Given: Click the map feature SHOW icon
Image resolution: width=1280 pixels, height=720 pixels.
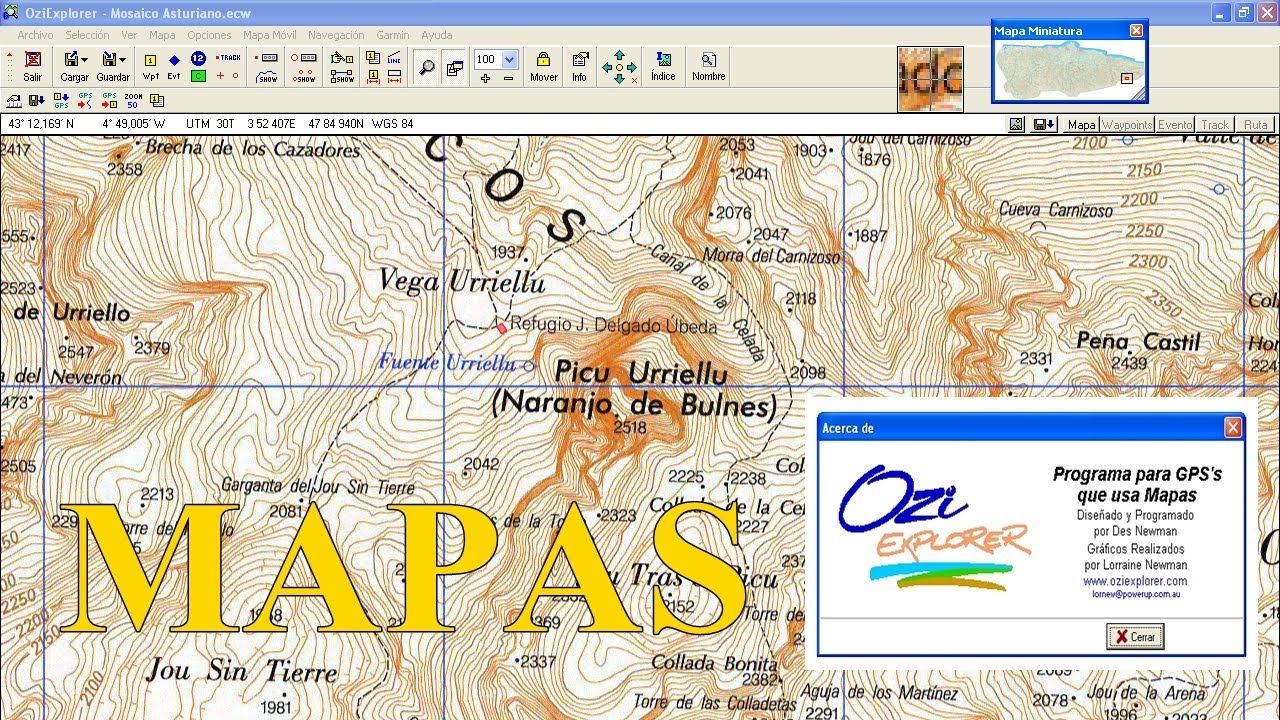Looking at the screenshot, I should (342, 76).
